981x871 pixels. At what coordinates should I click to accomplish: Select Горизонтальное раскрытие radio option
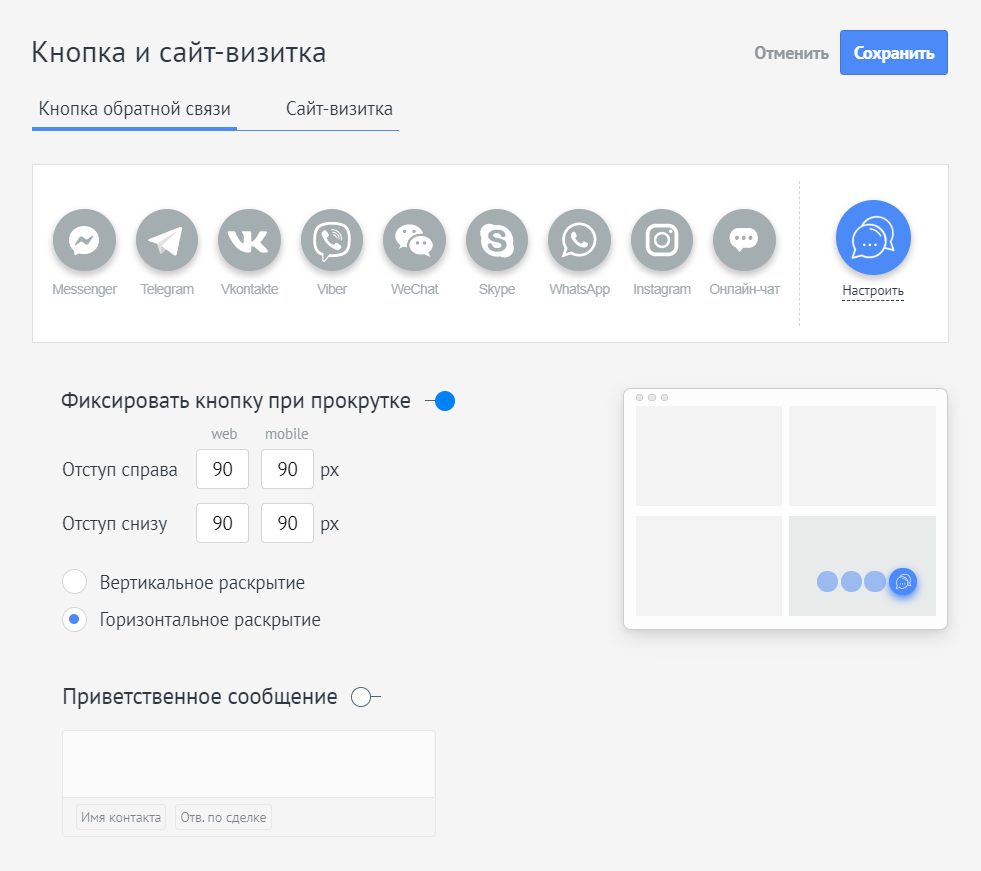click(74, 619)
